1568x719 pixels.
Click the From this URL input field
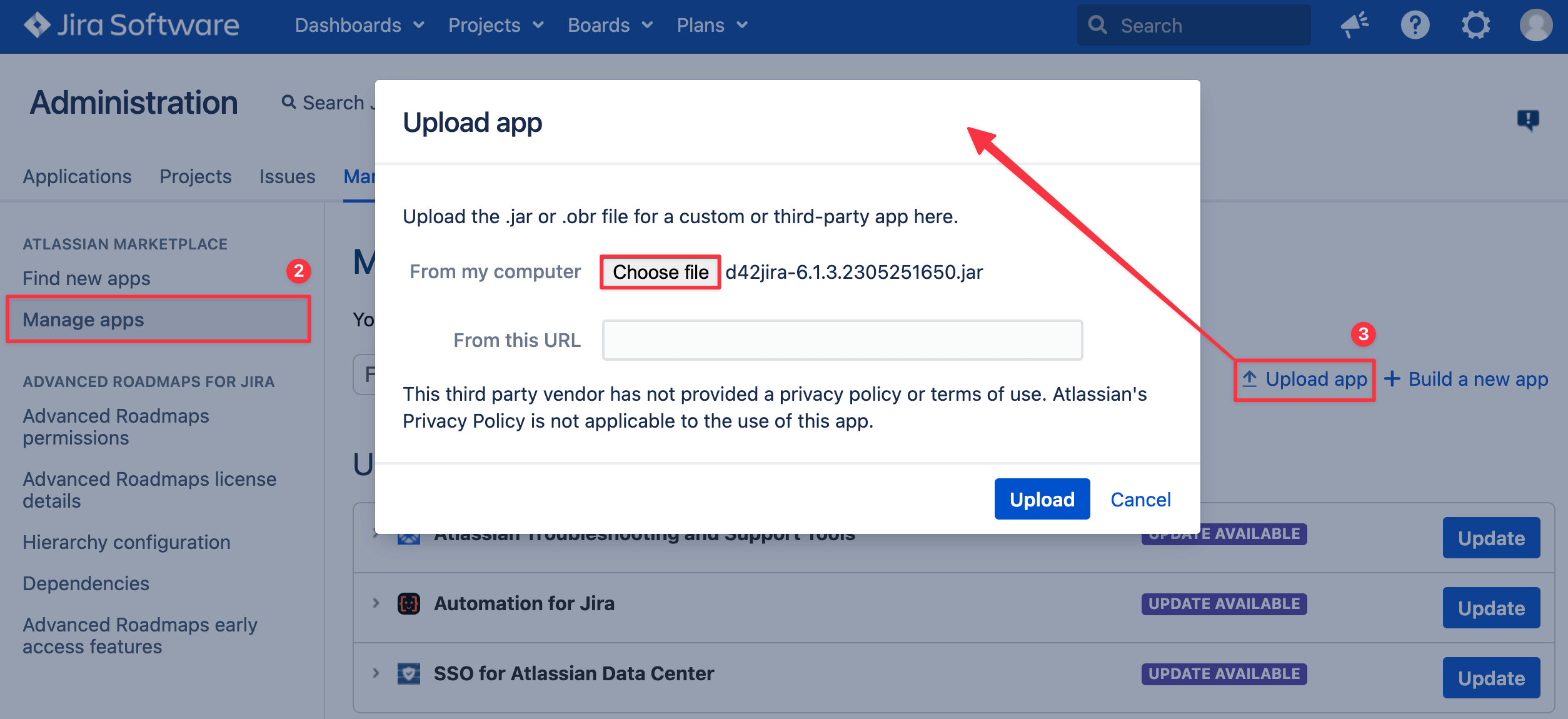842,339
